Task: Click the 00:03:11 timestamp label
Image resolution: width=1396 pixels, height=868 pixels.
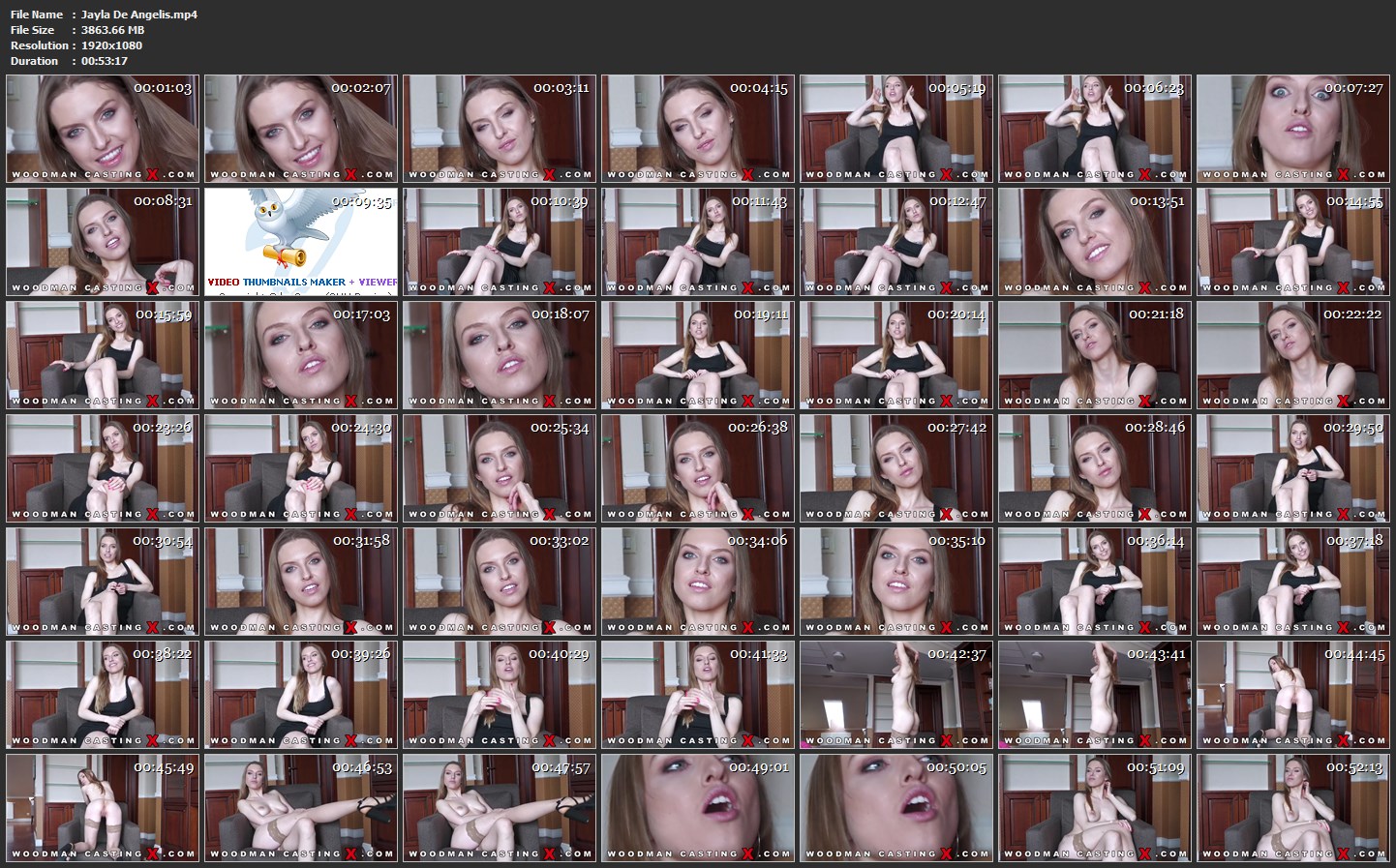Action: [x=561, y=88]
